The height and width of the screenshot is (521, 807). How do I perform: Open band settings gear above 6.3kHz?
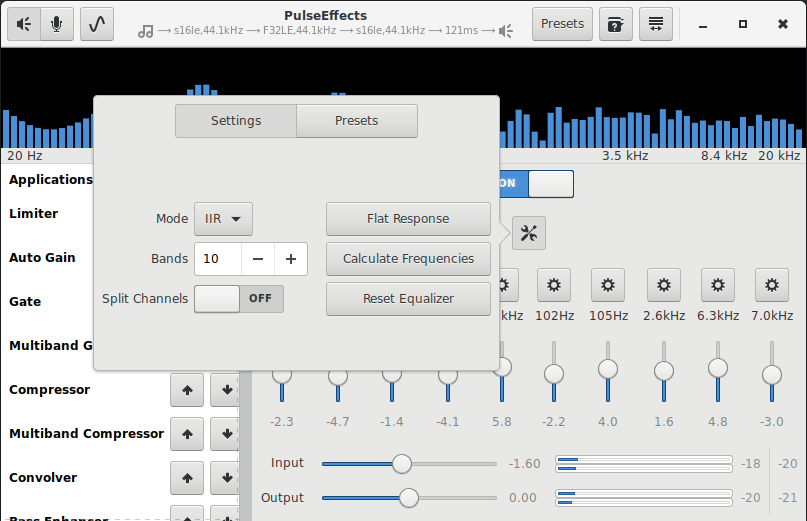click(718, 285)
